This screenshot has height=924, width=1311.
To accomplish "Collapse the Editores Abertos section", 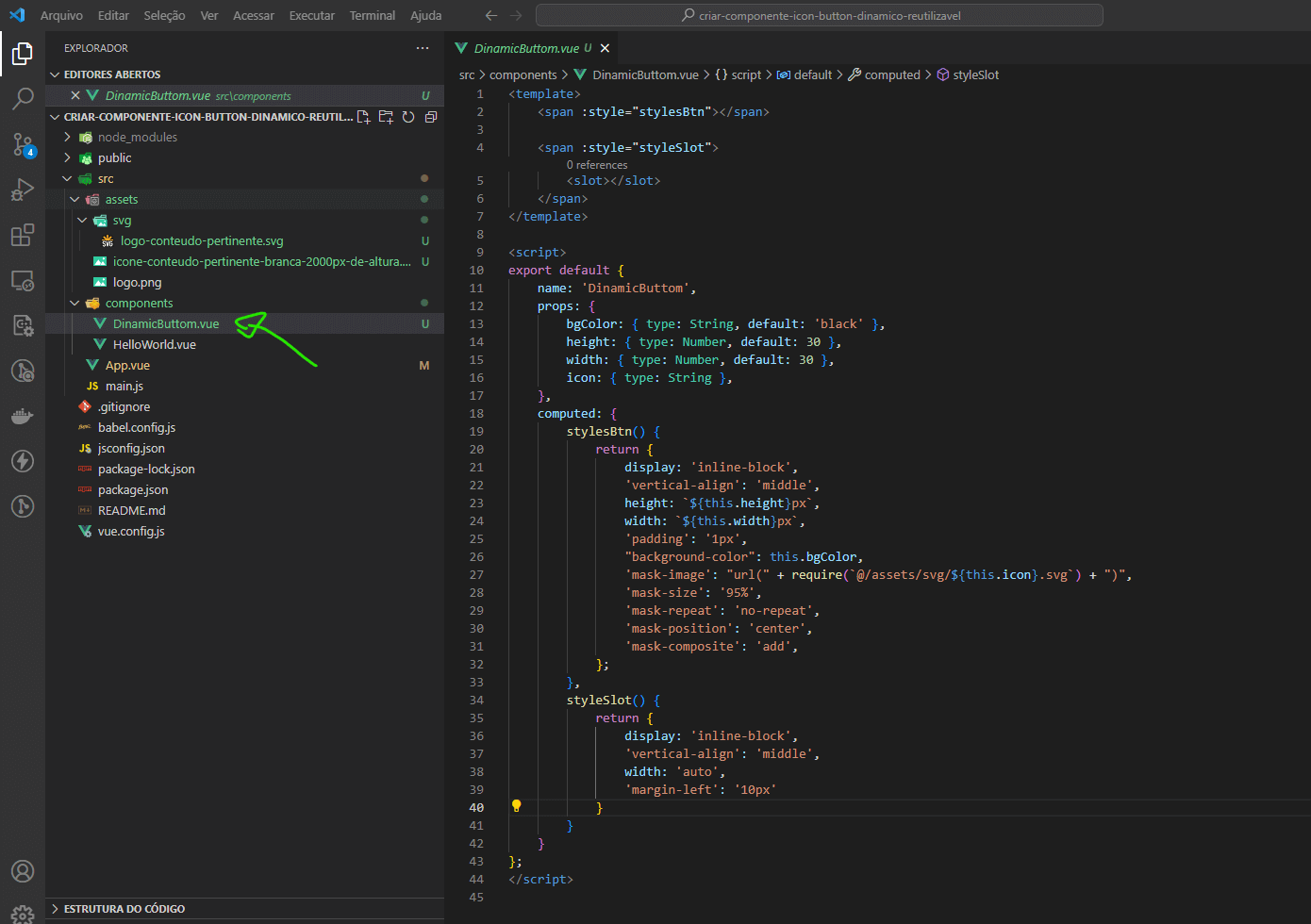I will pyautogui.click(x=111, y=74).
